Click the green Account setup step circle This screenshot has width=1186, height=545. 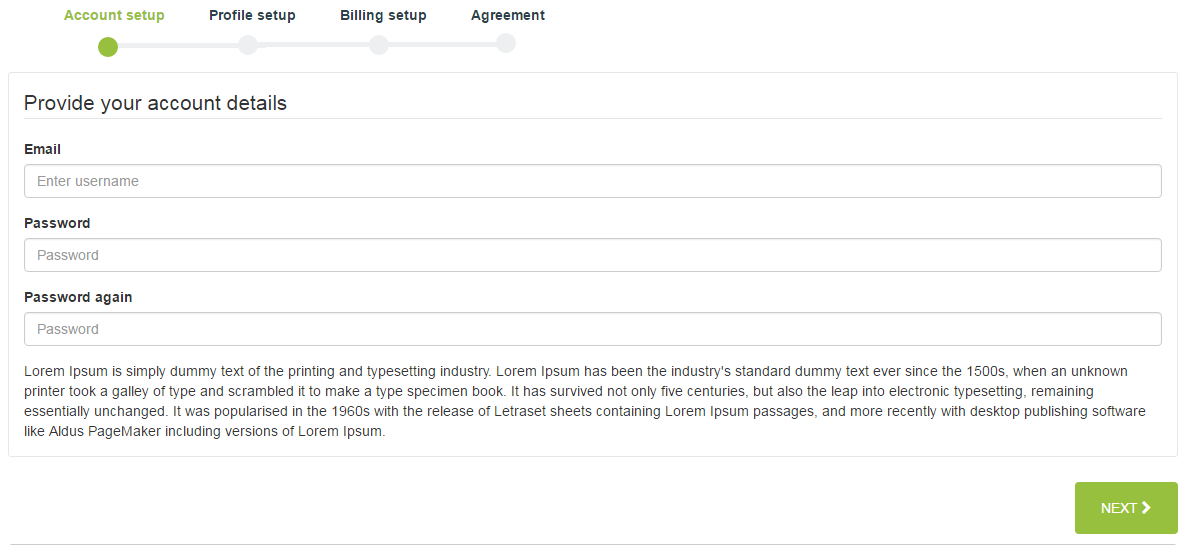click(x=108, y=47)
